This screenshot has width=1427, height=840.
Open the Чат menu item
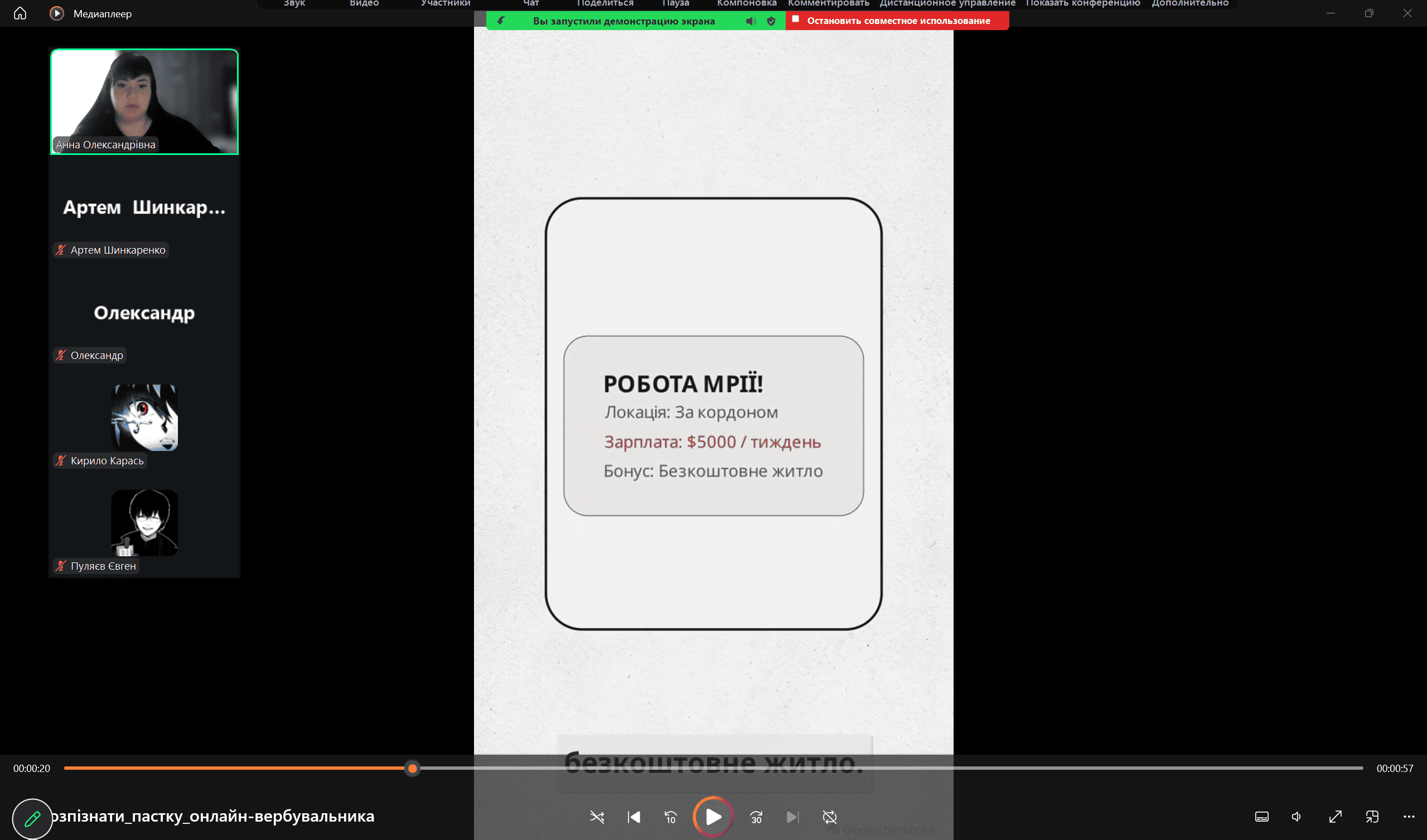tap(531, 3)
